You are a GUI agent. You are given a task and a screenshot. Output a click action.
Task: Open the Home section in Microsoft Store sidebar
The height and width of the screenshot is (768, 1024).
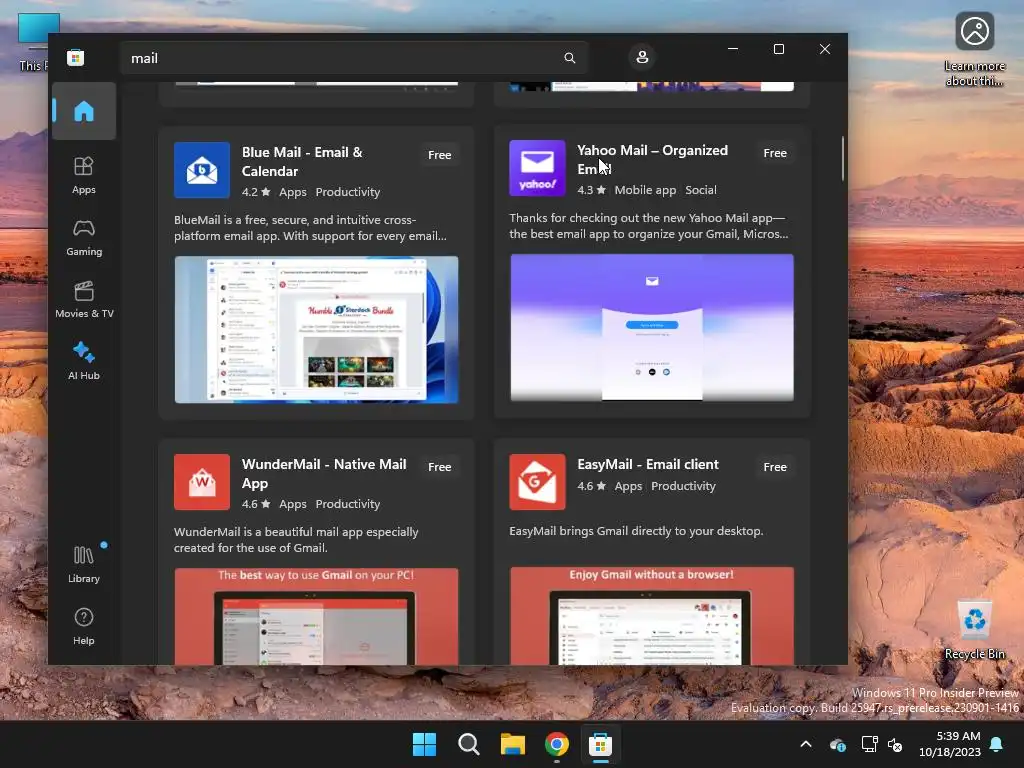click(x=84, y=111)
